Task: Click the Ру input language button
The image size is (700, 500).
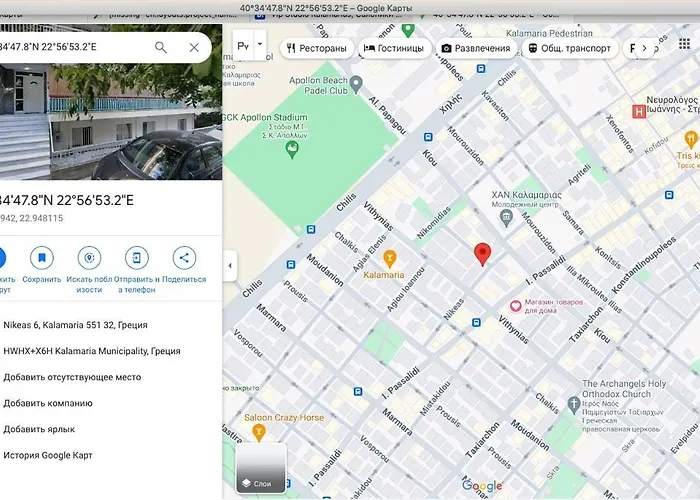Action: coord(243,46)
